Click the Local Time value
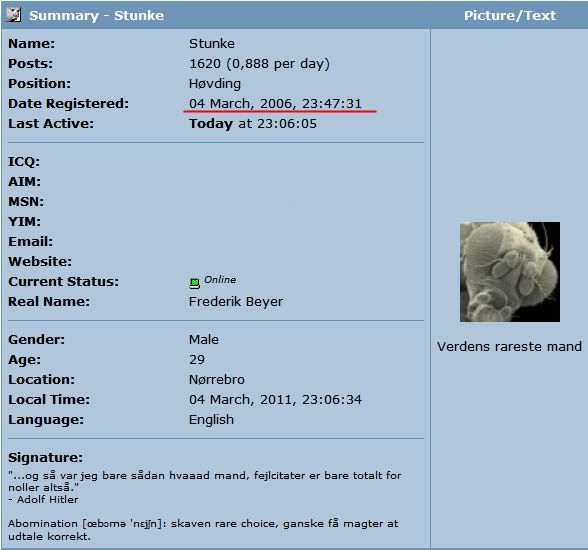The image size is (588, 550). (x=275, y=400)
